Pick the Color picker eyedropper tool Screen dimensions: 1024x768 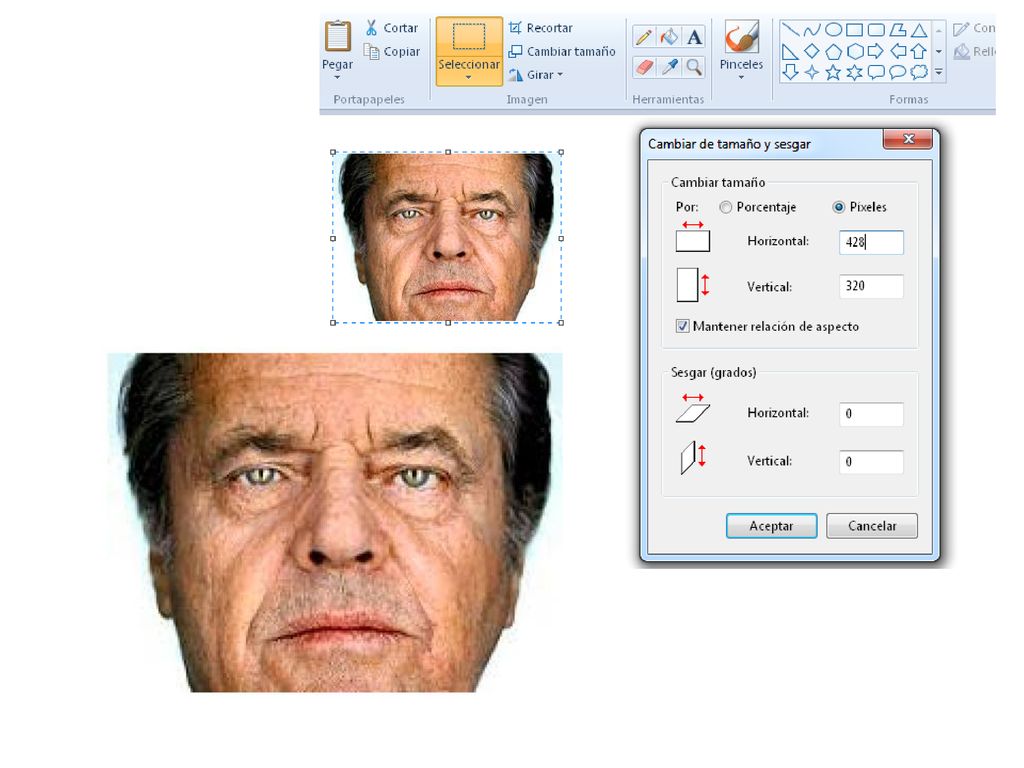(669, 67)
